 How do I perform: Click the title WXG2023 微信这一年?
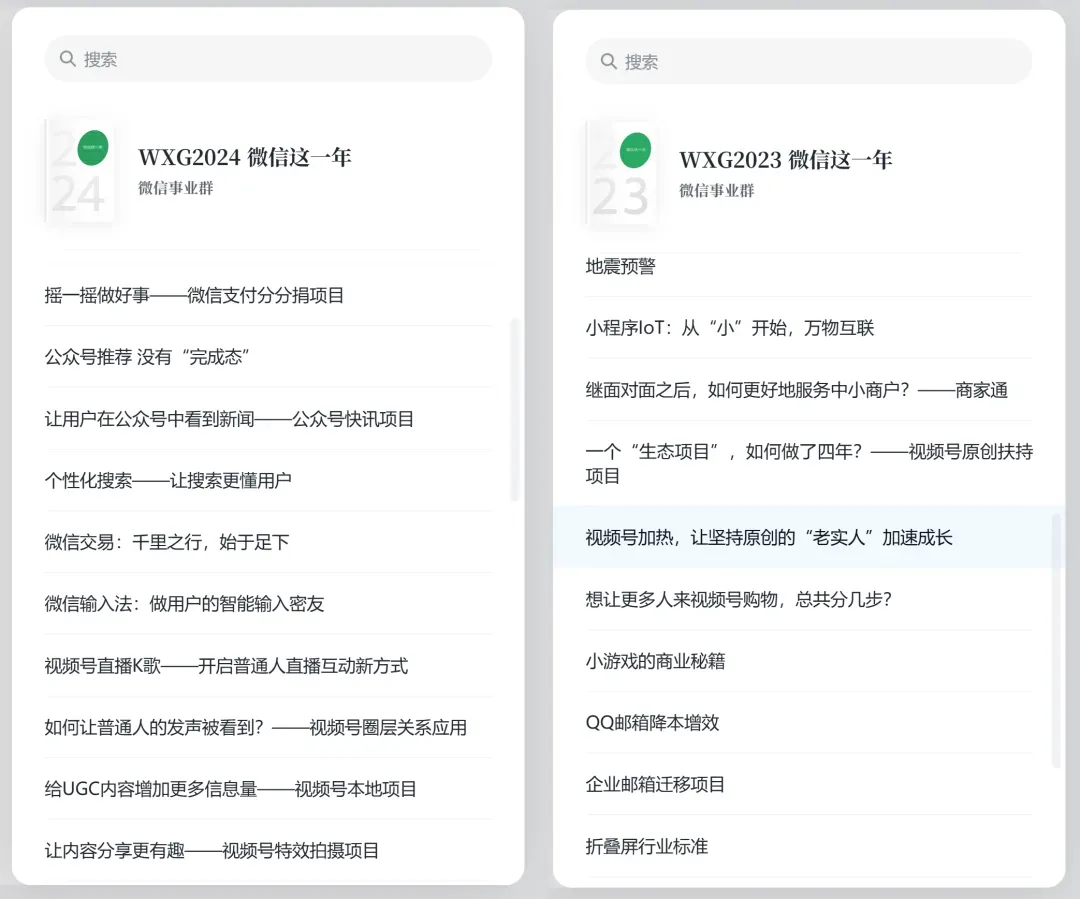pos(786,160)
